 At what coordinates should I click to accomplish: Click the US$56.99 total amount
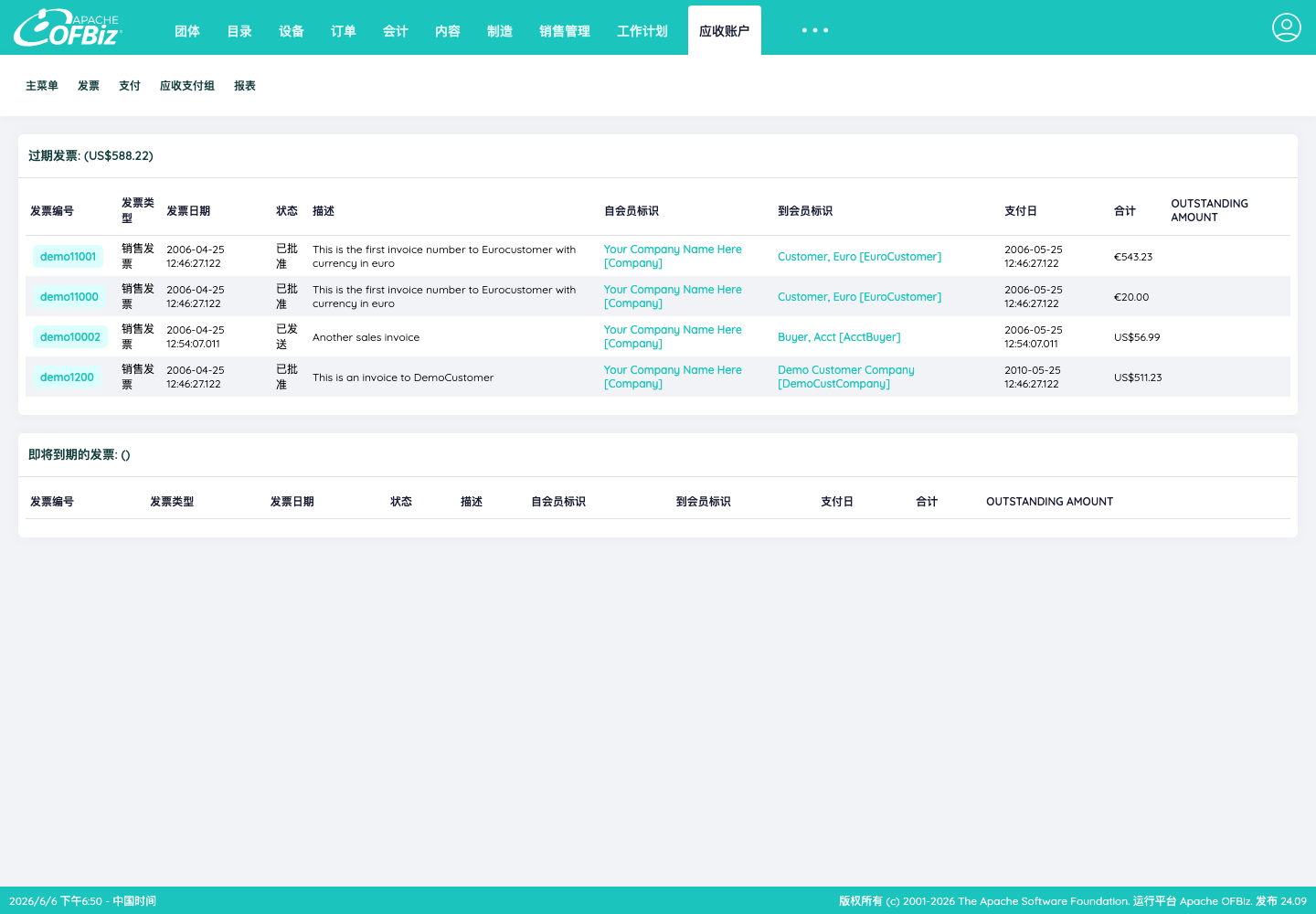1137,337
